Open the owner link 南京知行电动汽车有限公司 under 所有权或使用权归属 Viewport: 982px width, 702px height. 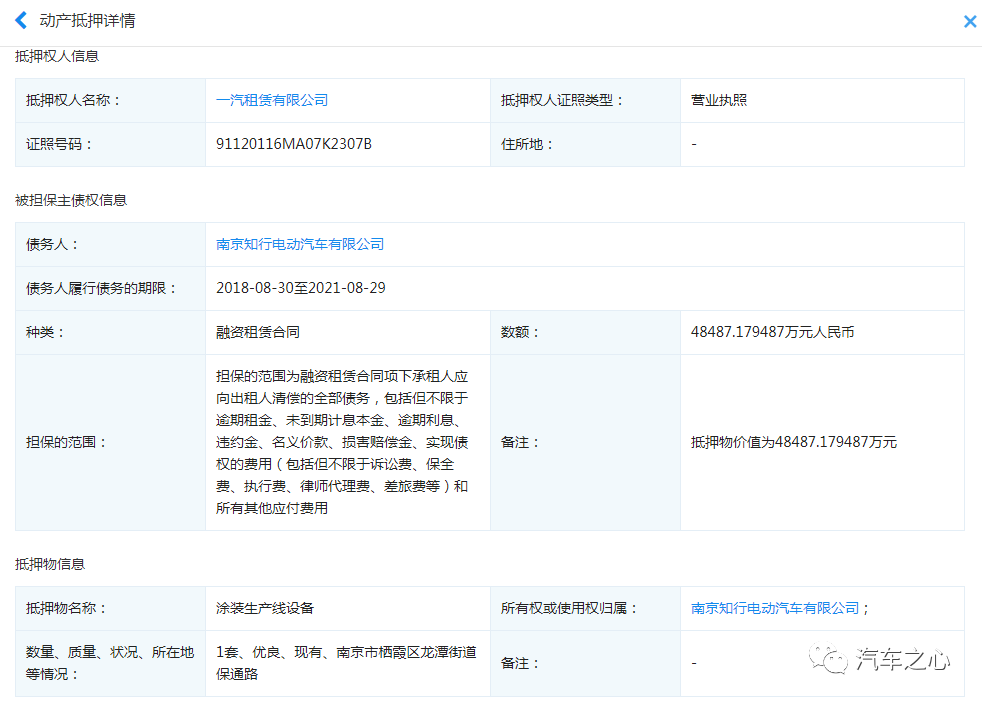[775, 608]
